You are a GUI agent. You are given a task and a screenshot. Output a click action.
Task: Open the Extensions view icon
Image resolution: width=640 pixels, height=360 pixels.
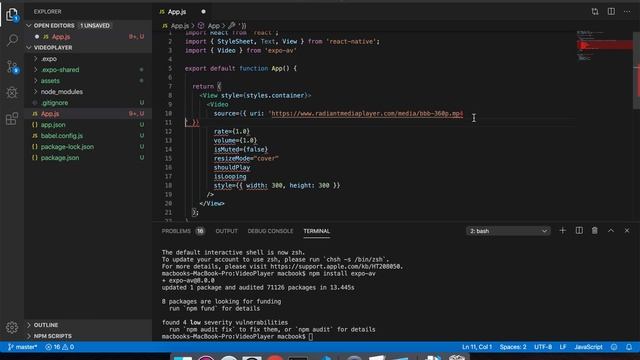[x=12, y=119]
